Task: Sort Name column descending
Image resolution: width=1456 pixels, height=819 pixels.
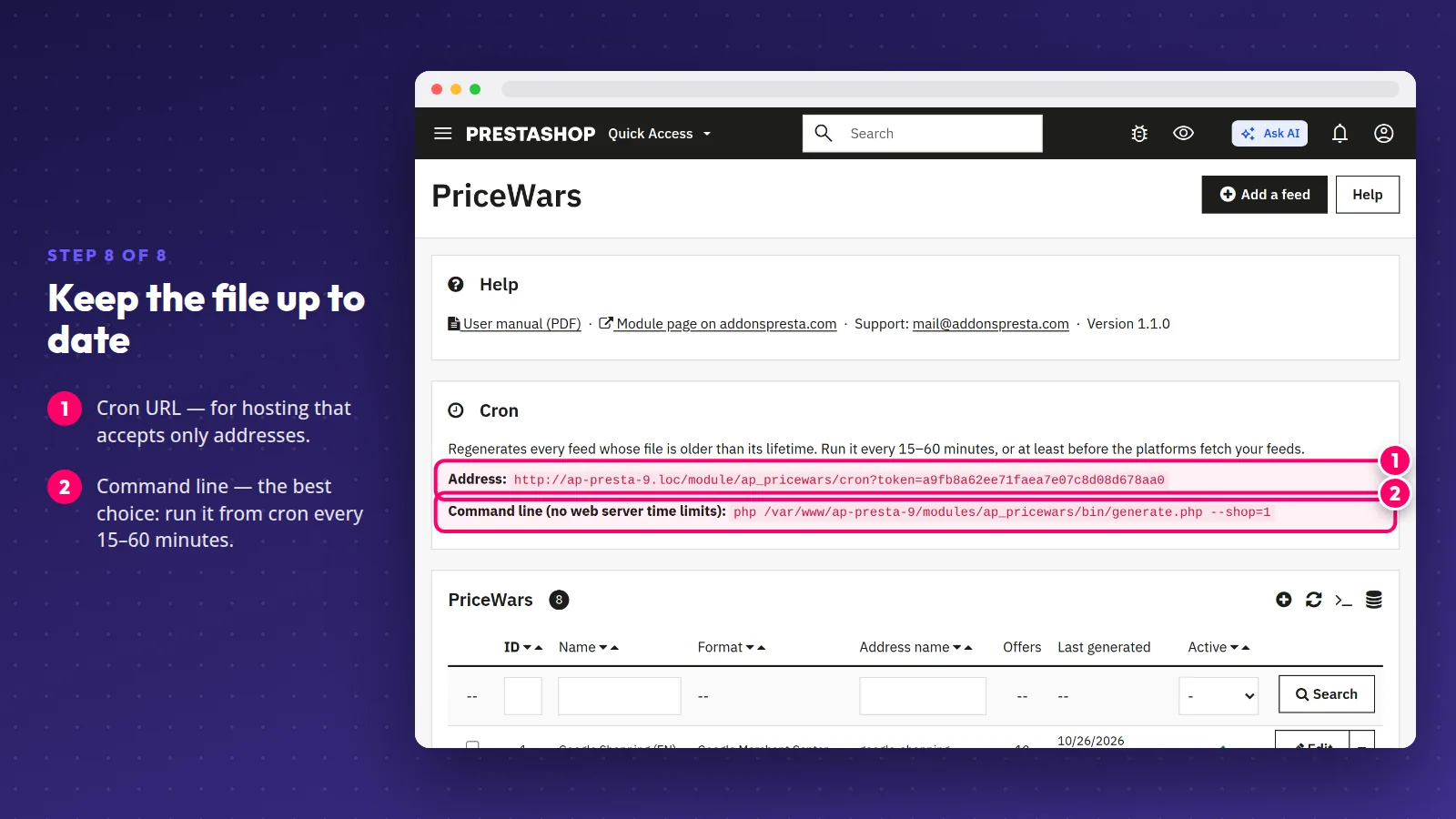Action: pos(603,647)
